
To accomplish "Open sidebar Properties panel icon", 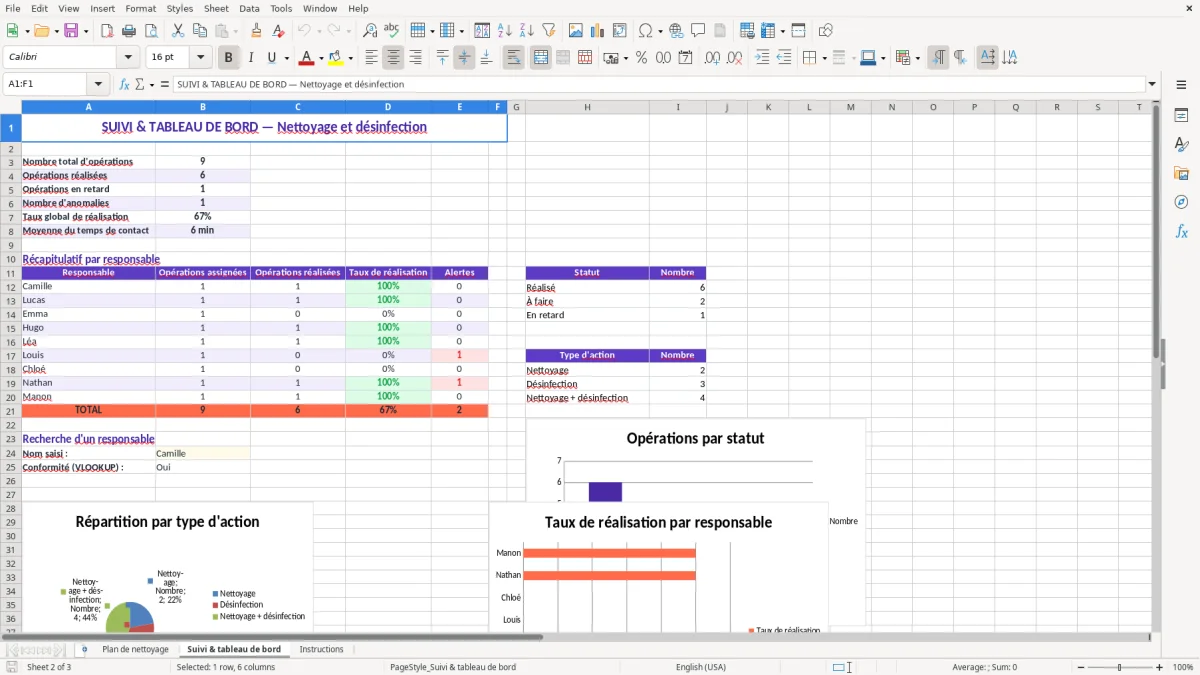I will click(1181, 116).
